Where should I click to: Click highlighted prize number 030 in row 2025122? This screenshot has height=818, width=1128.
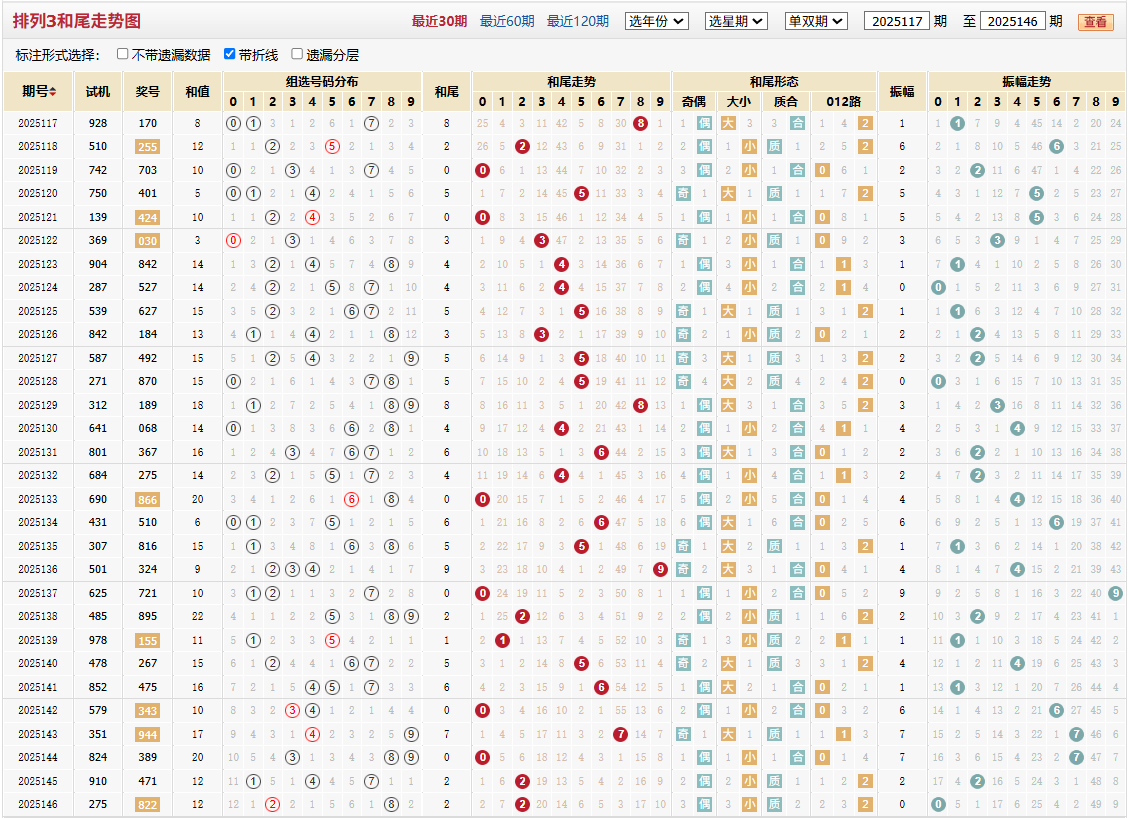147,241
